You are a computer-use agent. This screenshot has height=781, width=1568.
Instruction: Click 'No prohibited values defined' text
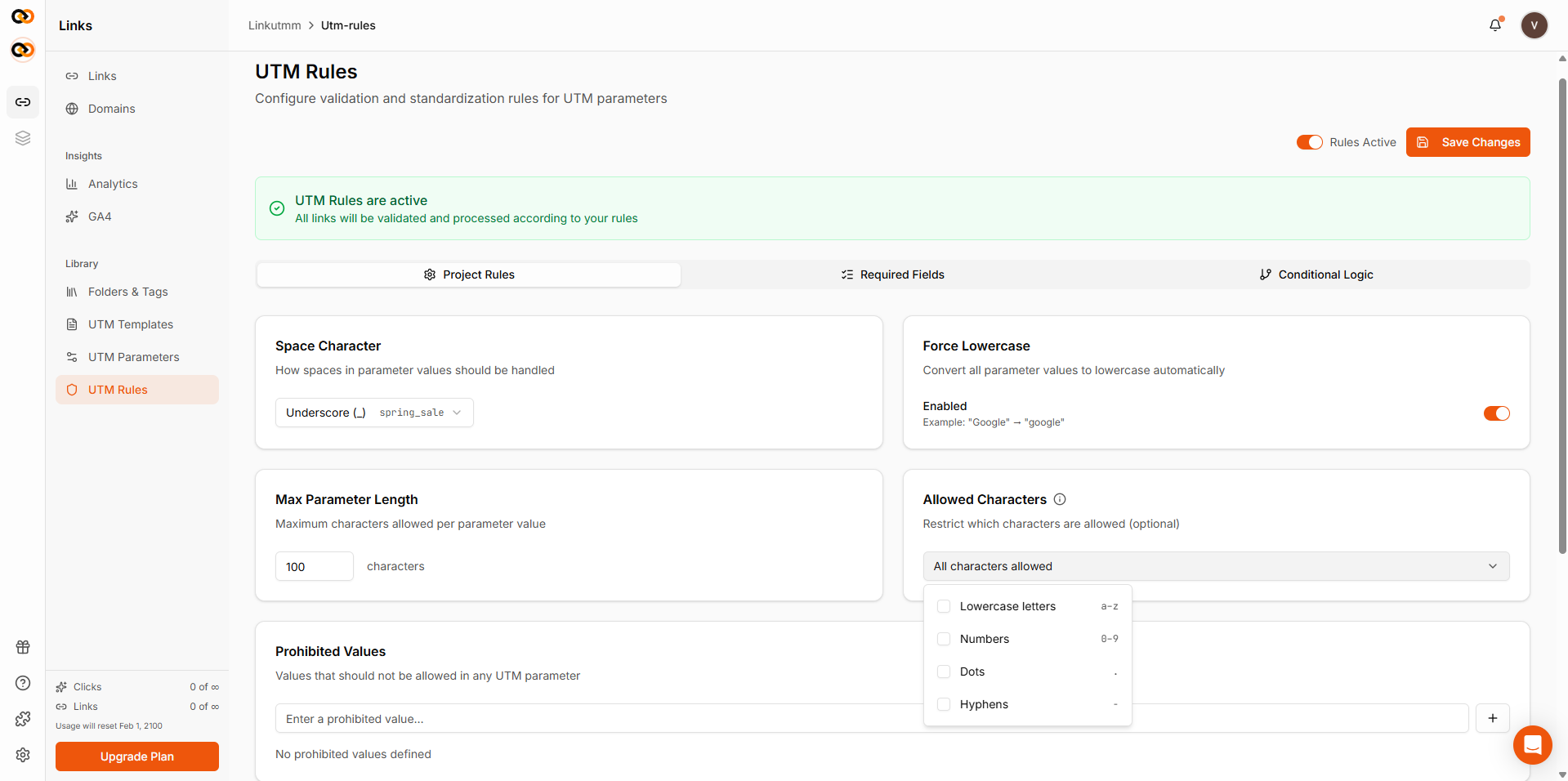[x=353, y=754]
